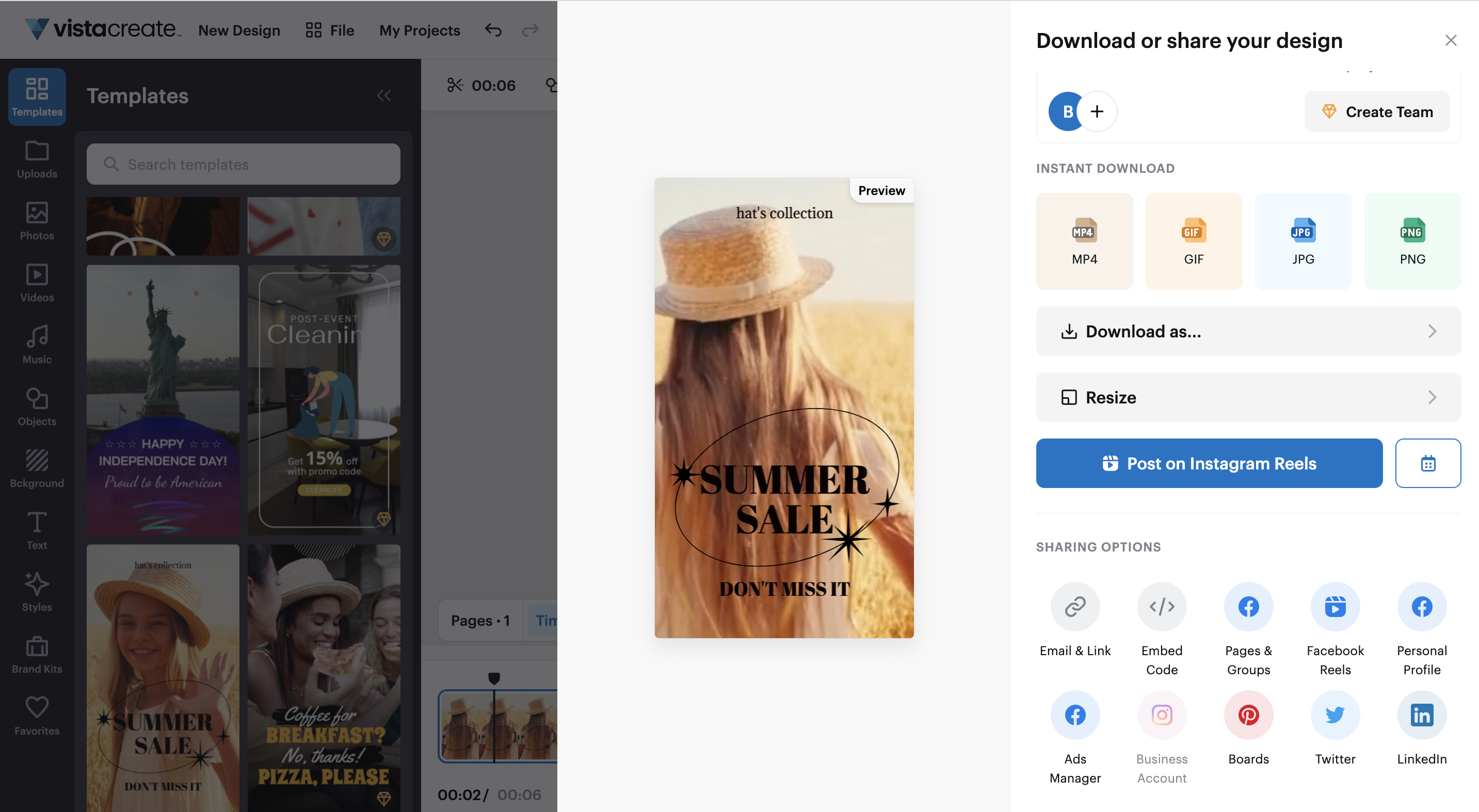Click the design preview image
This screenshot has width=1479, height=812.
coord(784,408)
